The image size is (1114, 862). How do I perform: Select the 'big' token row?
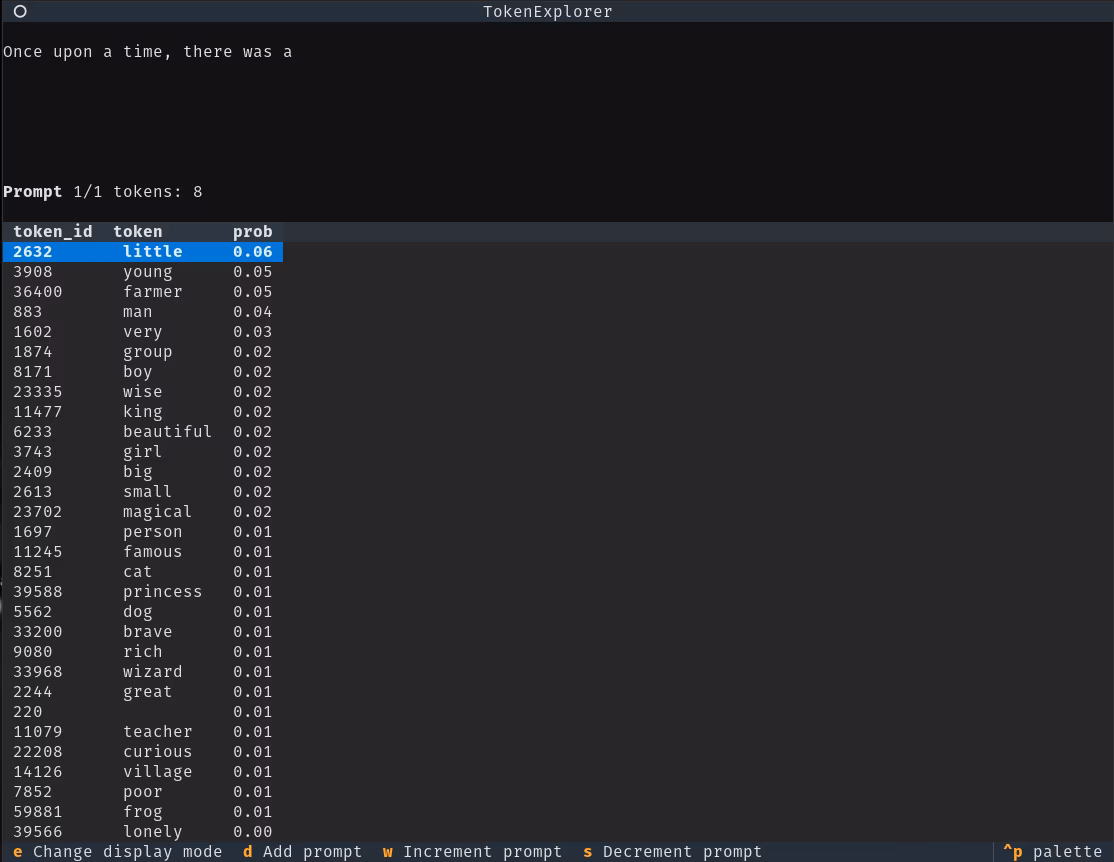143,471
